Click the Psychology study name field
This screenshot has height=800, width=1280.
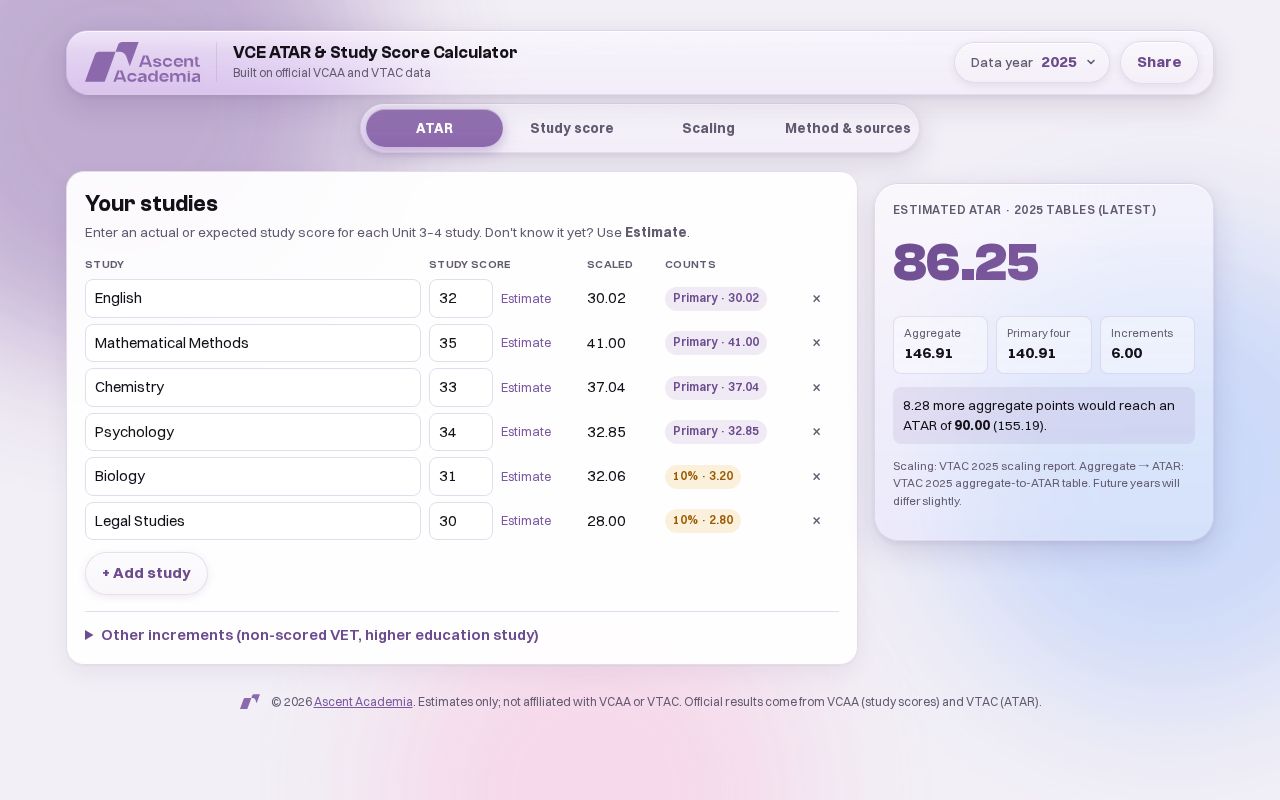point(253,432)
